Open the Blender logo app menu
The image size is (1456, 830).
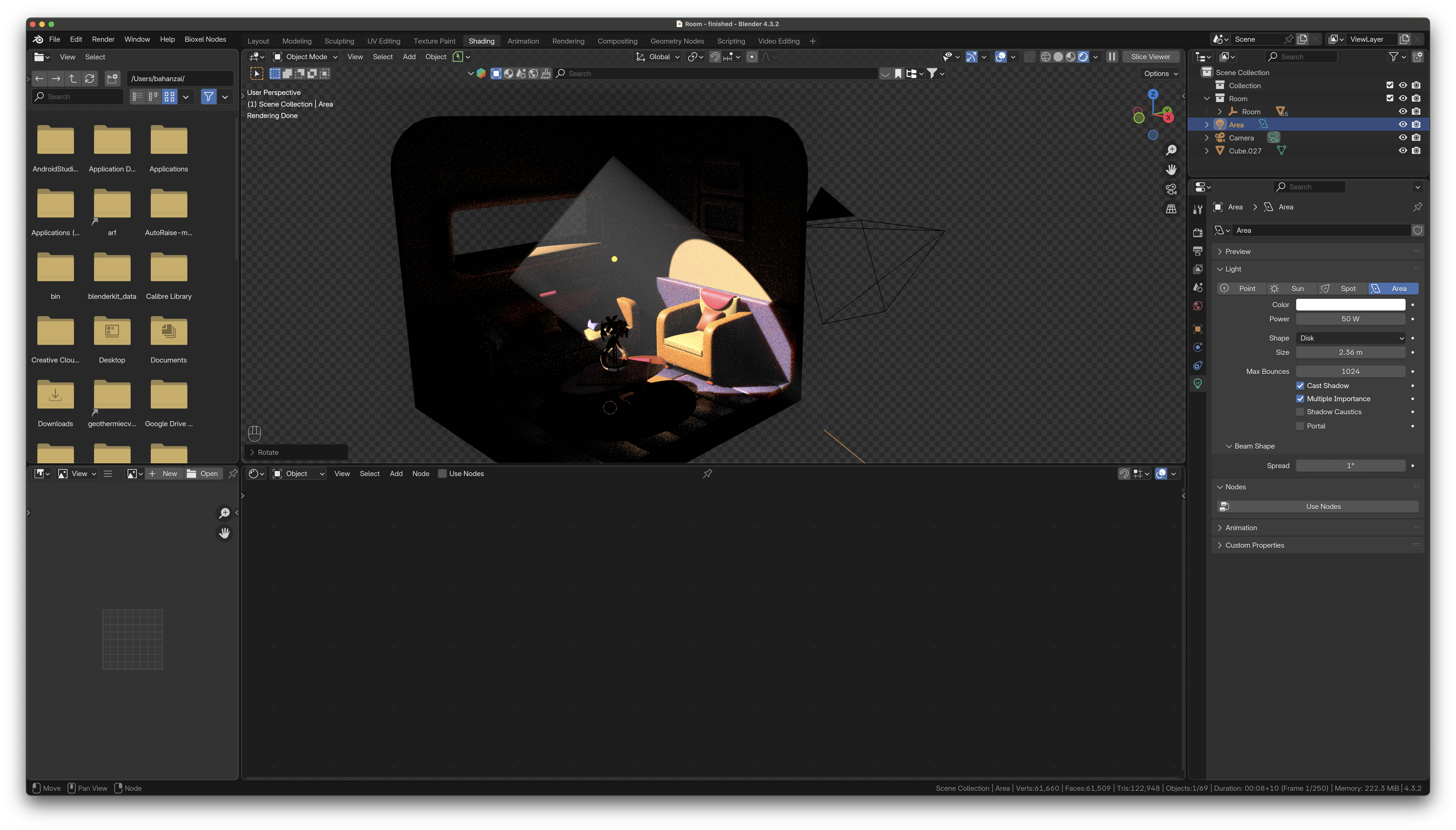[38, 39]
